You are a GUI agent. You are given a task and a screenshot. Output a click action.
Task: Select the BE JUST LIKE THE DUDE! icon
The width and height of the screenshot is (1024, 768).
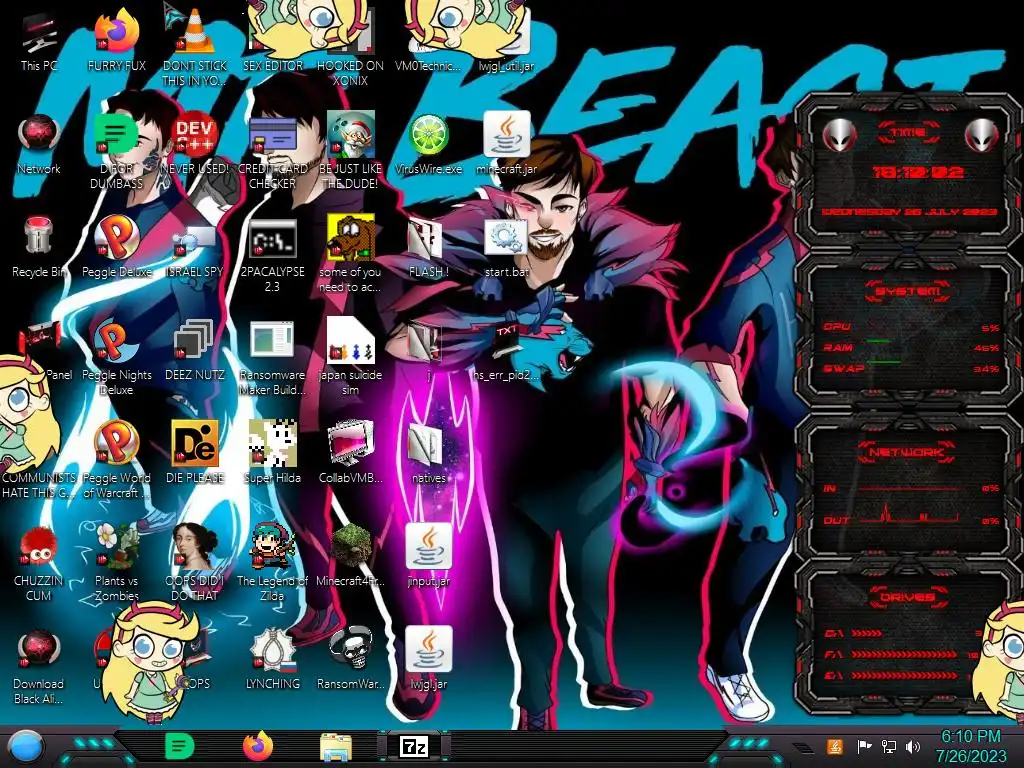pos(351,152)
